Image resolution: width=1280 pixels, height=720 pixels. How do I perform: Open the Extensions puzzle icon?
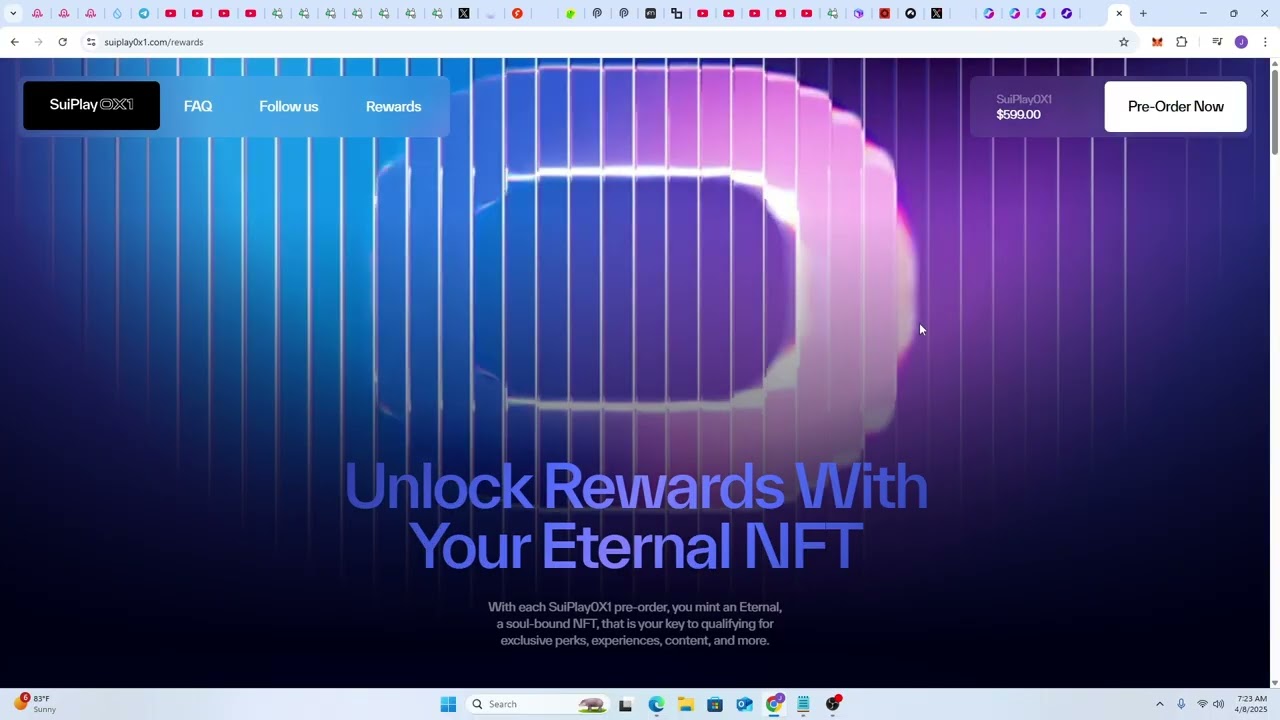[1182, 42]
